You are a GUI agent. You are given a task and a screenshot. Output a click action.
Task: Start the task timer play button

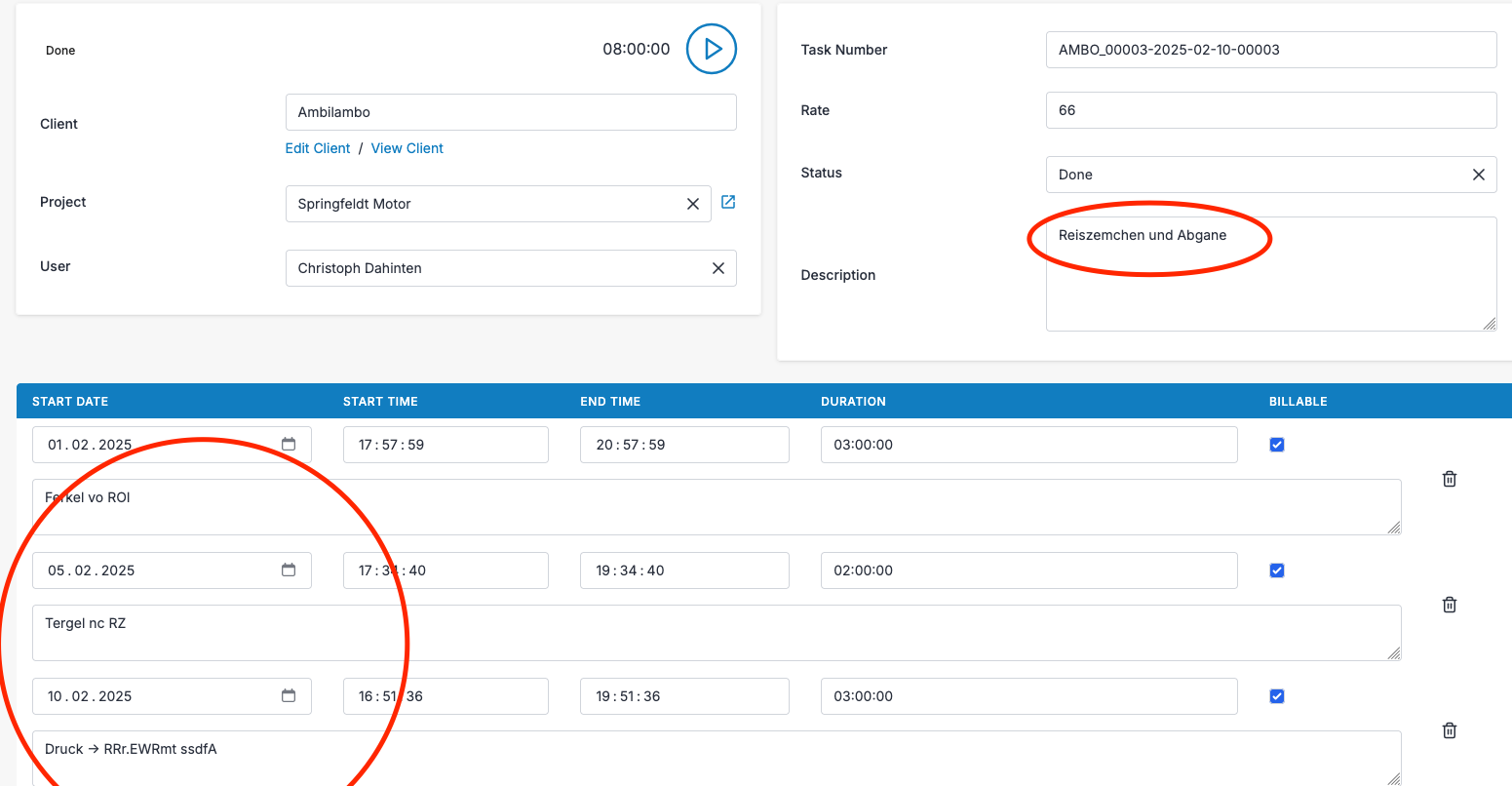click(x=711, y=49)
